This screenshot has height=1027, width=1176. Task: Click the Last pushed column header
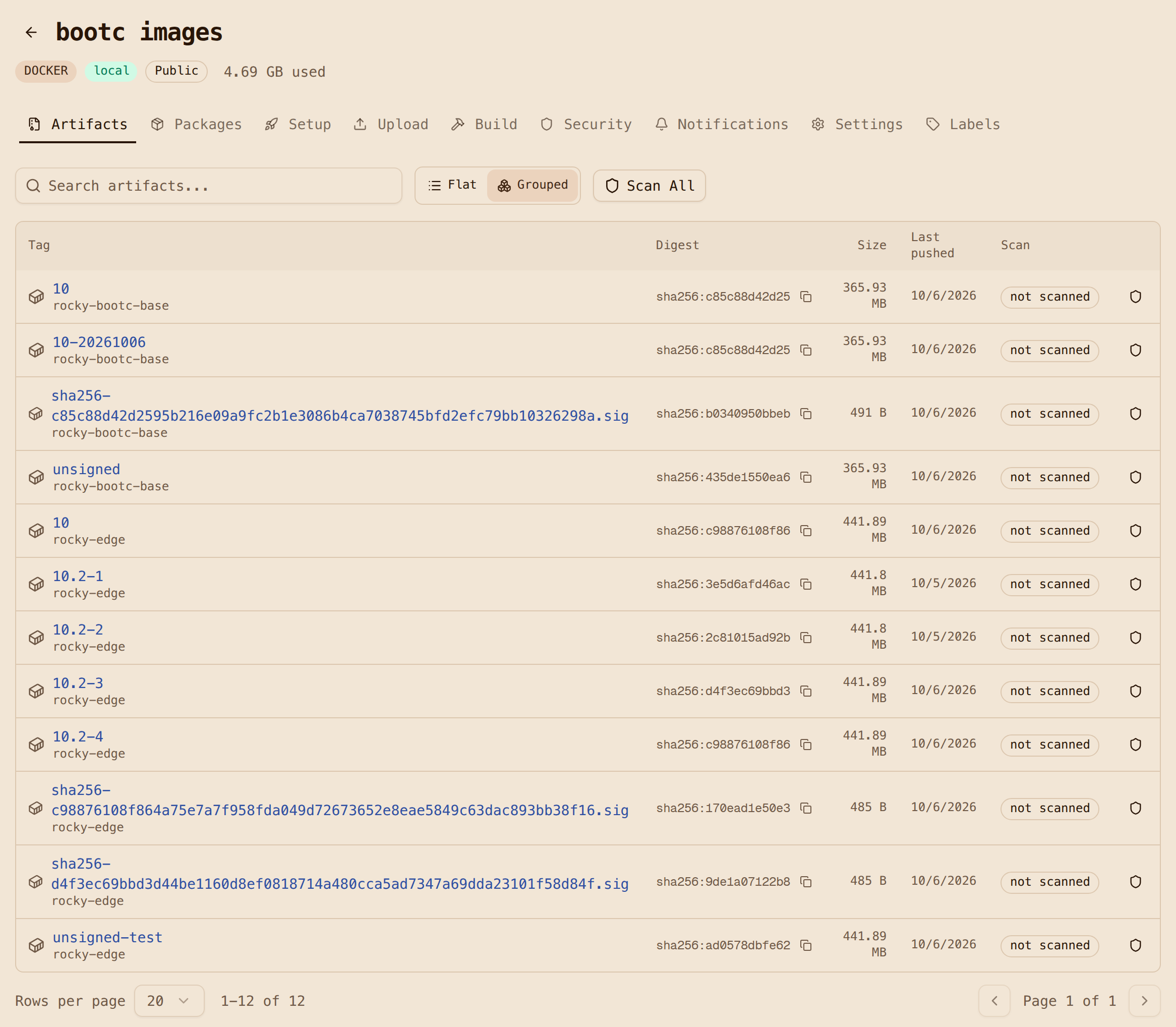932,245
